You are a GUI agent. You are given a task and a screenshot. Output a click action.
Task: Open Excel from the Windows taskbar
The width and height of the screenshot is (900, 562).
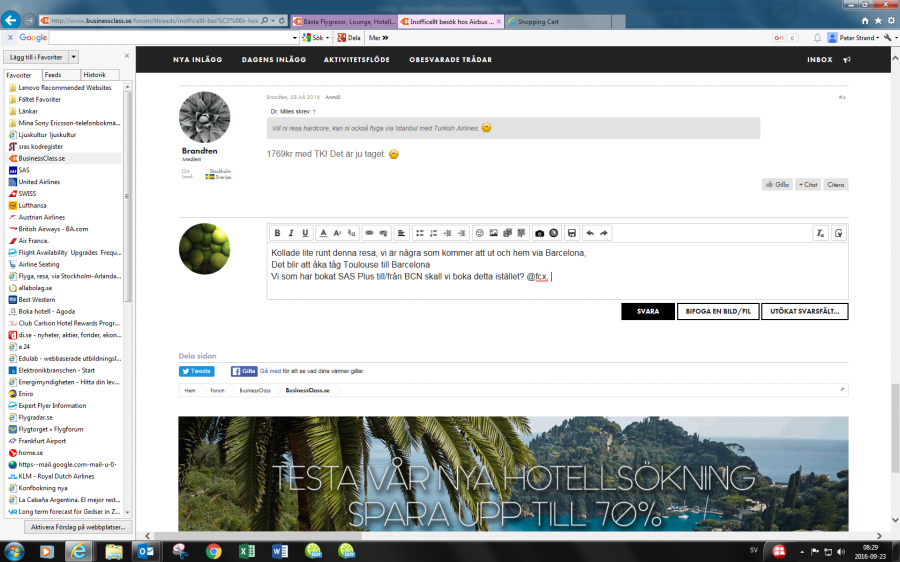coord(246,550)
